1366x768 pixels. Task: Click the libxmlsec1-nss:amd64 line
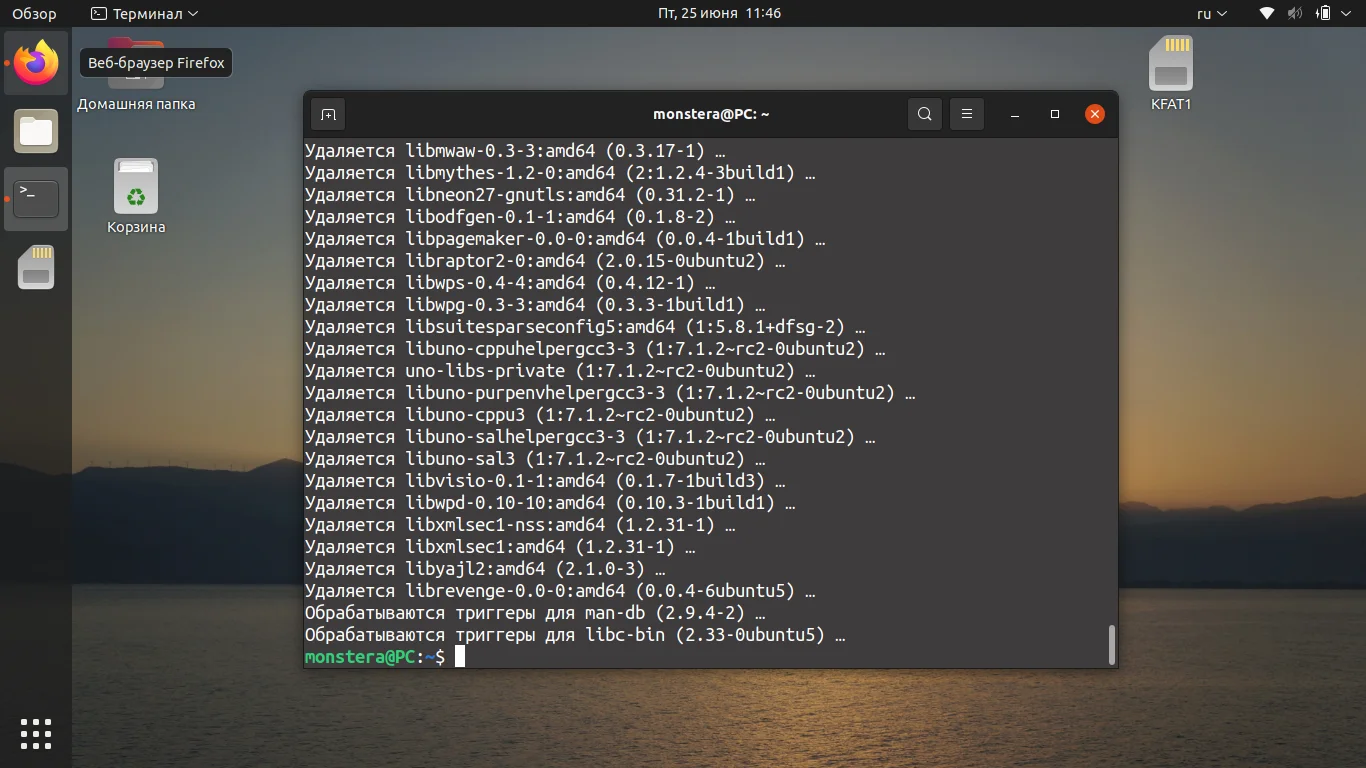pos(520,525)
